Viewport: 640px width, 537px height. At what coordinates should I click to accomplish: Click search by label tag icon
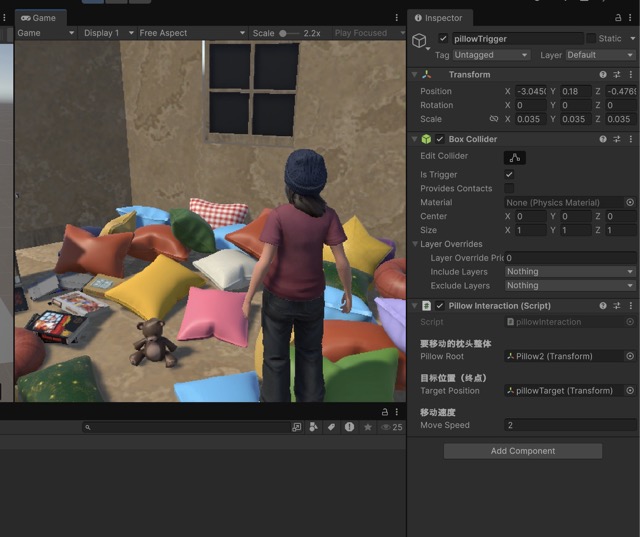331,427
